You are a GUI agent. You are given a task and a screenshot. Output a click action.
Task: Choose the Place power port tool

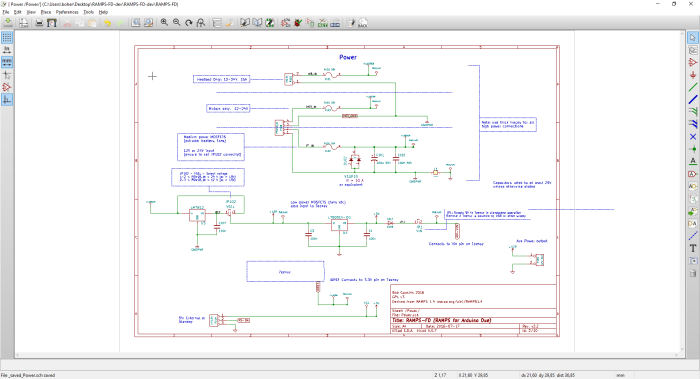692,75
